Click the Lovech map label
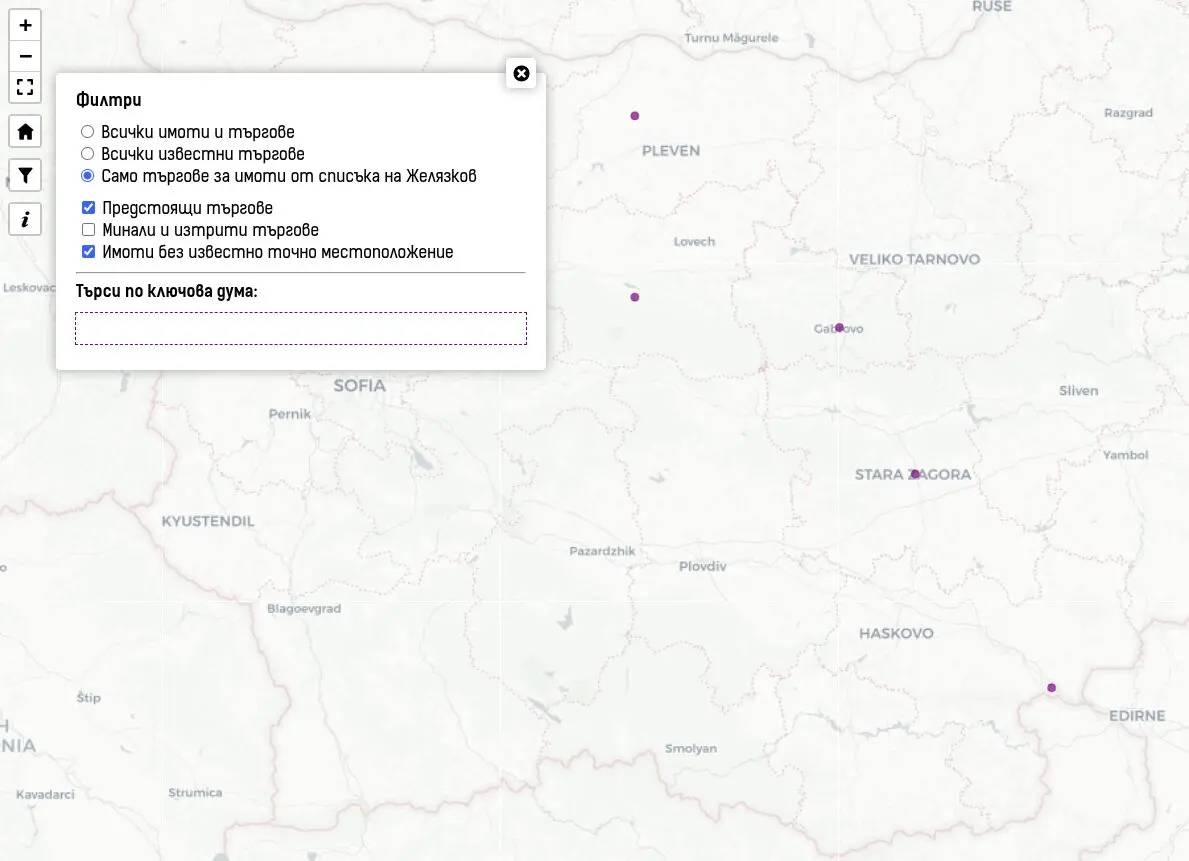The width and height of the screenshot is (1189, 861). click(x=695, y=242)
